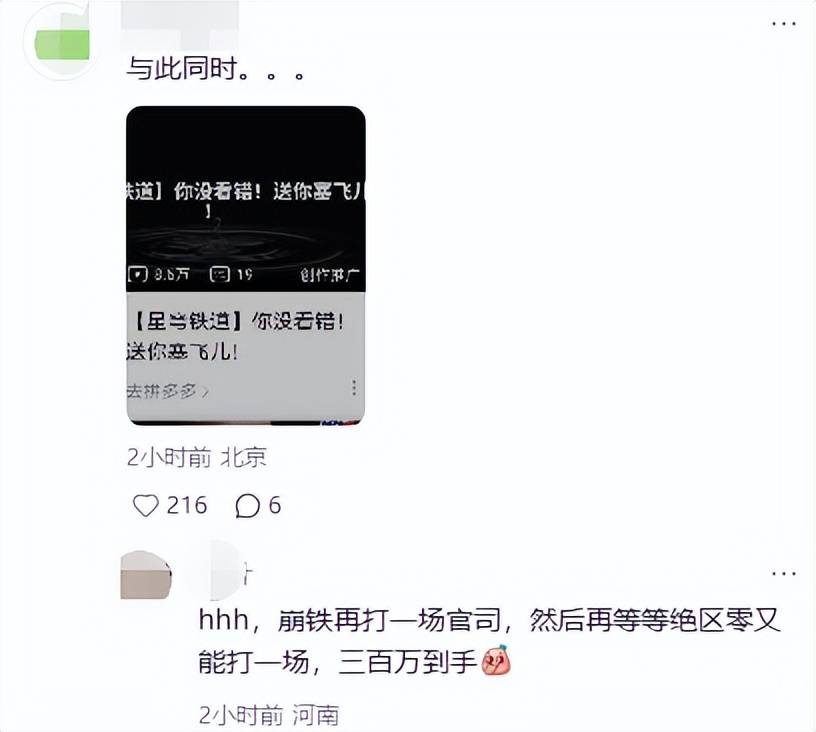Open the shared video thumbnail
Image resolution: width=816 pixels, height=732 pixels.
pos(246,199)
